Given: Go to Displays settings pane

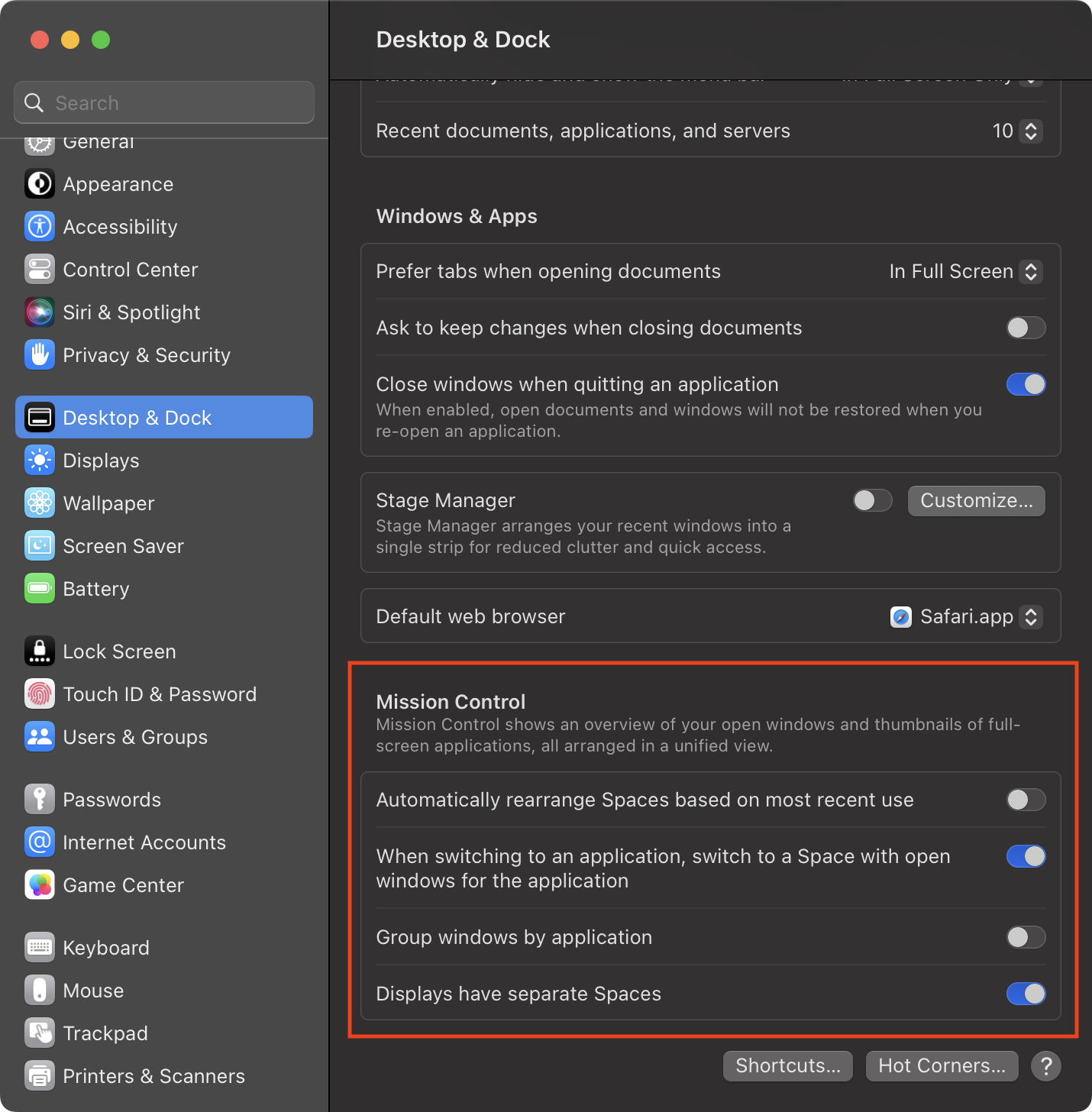Looking at the screenshot, I should (x=101, y=461).
